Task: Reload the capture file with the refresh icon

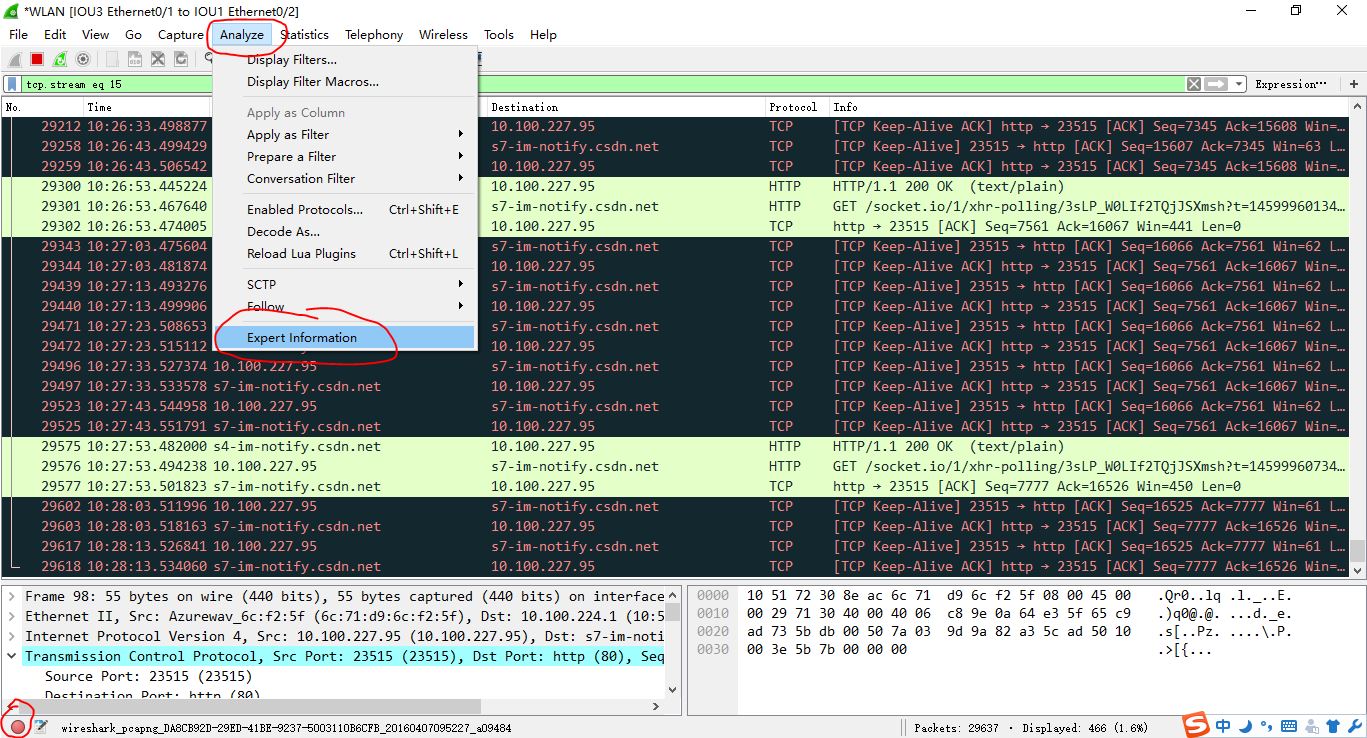Action: coord(181,58)
